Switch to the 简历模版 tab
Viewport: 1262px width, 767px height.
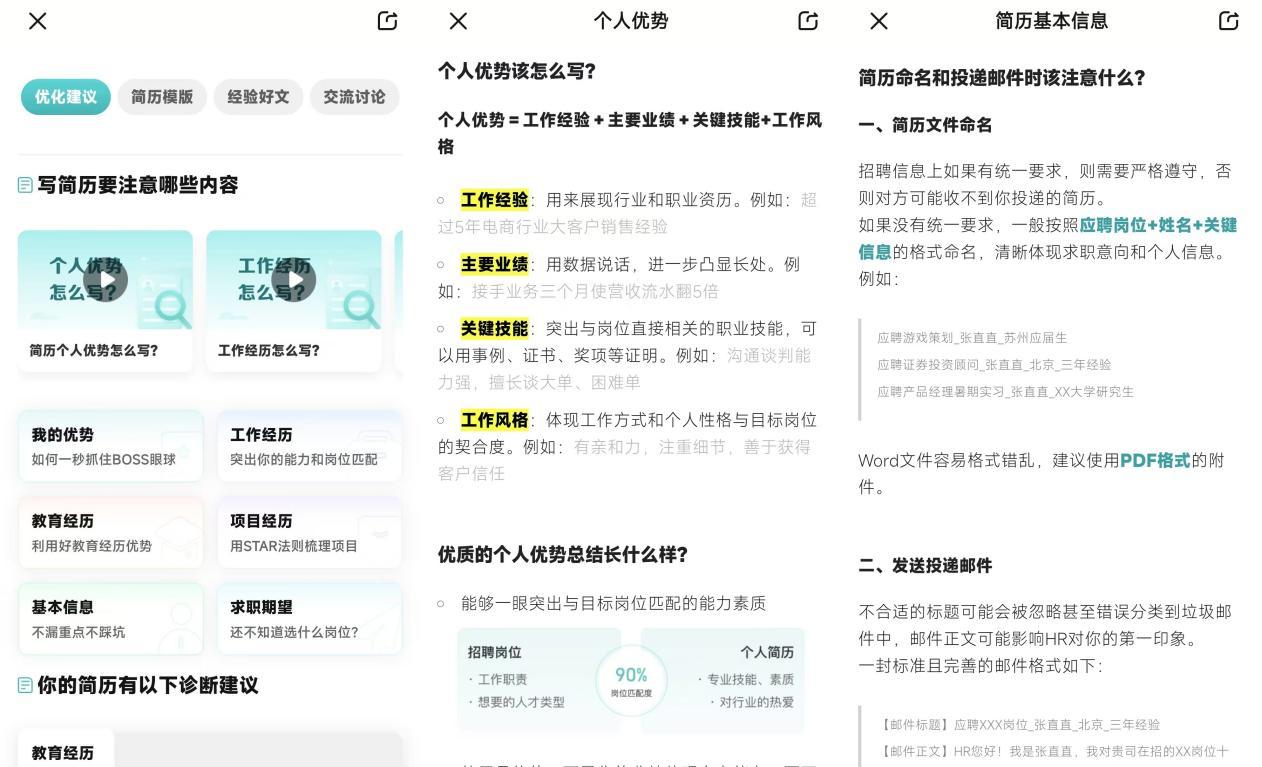(162, 97)
